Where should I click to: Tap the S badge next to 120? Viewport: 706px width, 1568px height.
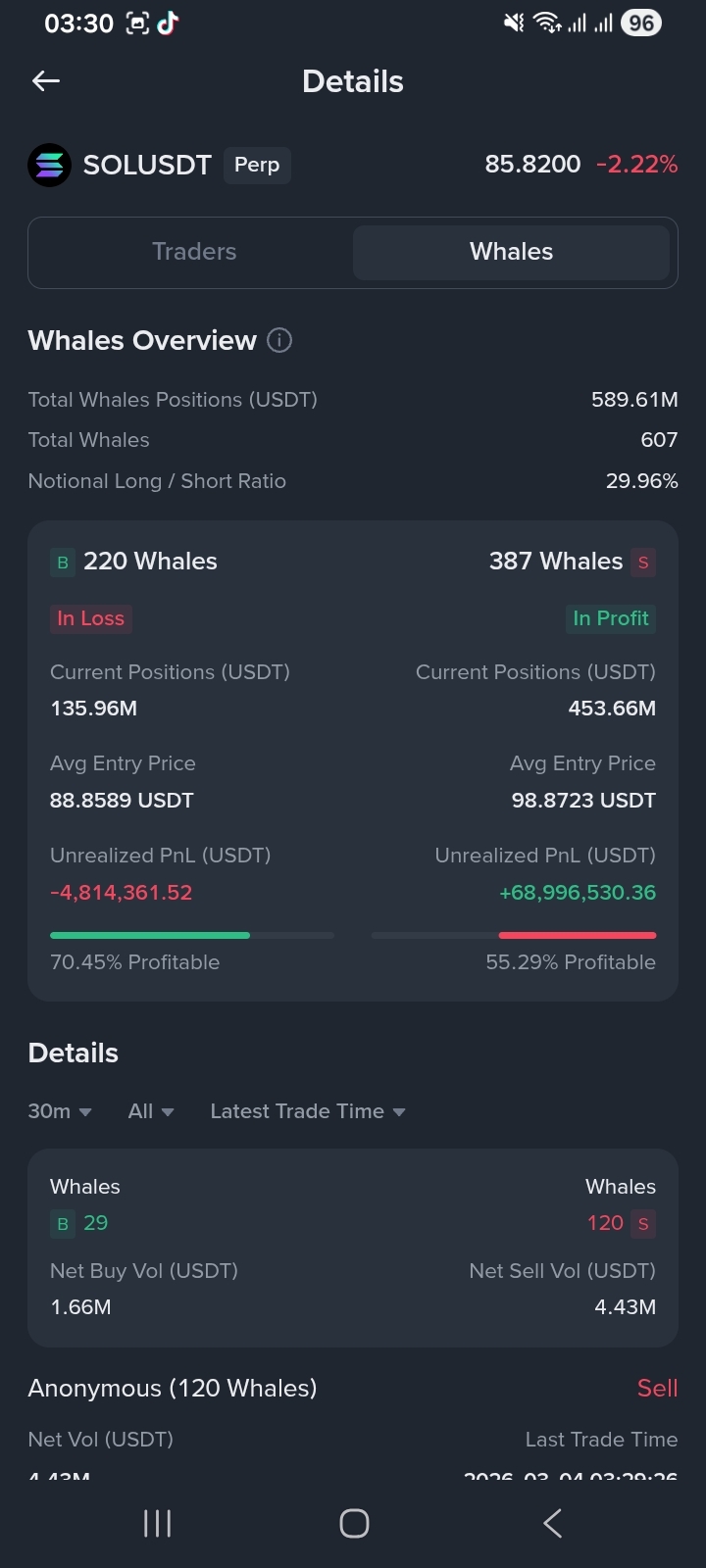coord(643,1224)
